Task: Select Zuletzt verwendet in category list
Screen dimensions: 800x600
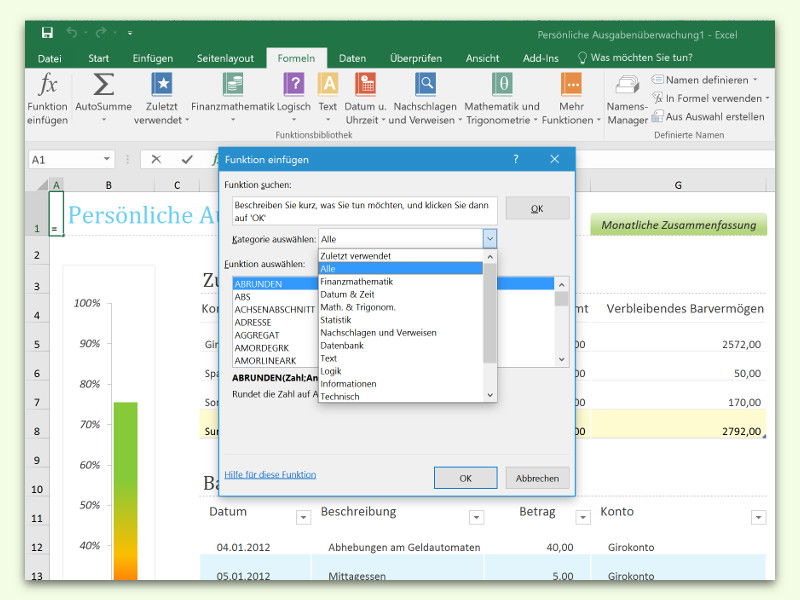Action: pos(401,256)
